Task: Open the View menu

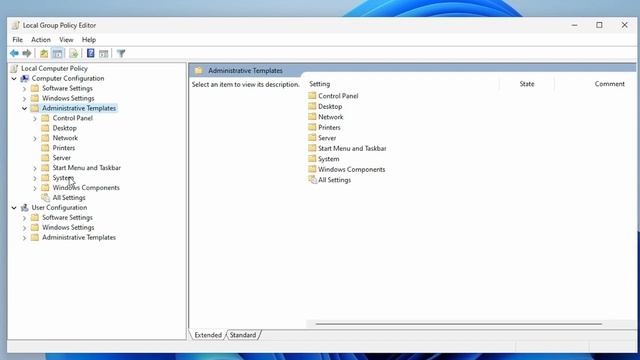Action: pyautogui.click(x=66, y=40)
